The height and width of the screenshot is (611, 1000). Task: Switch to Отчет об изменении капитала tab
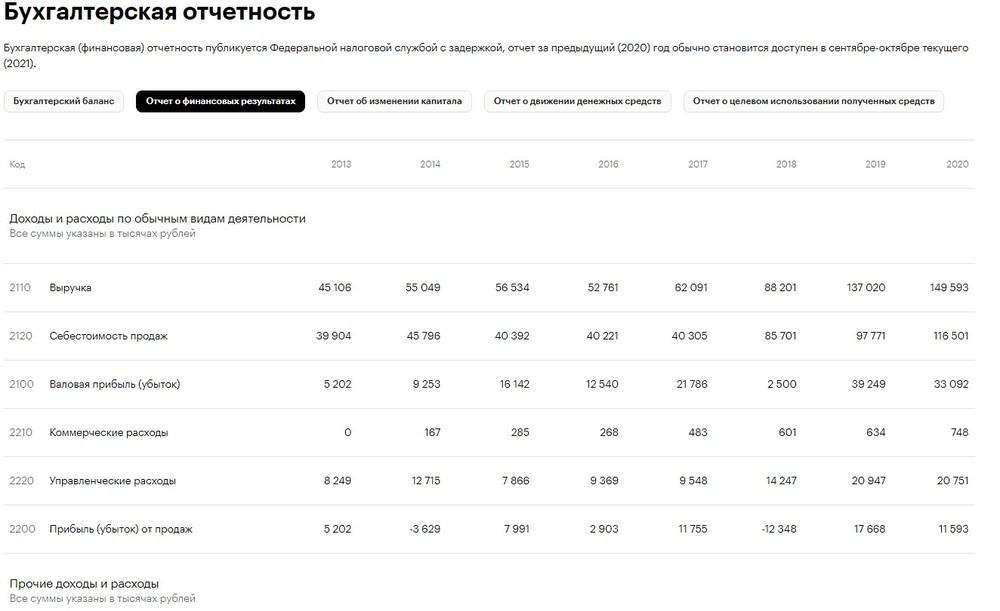[x=394, y=101]
